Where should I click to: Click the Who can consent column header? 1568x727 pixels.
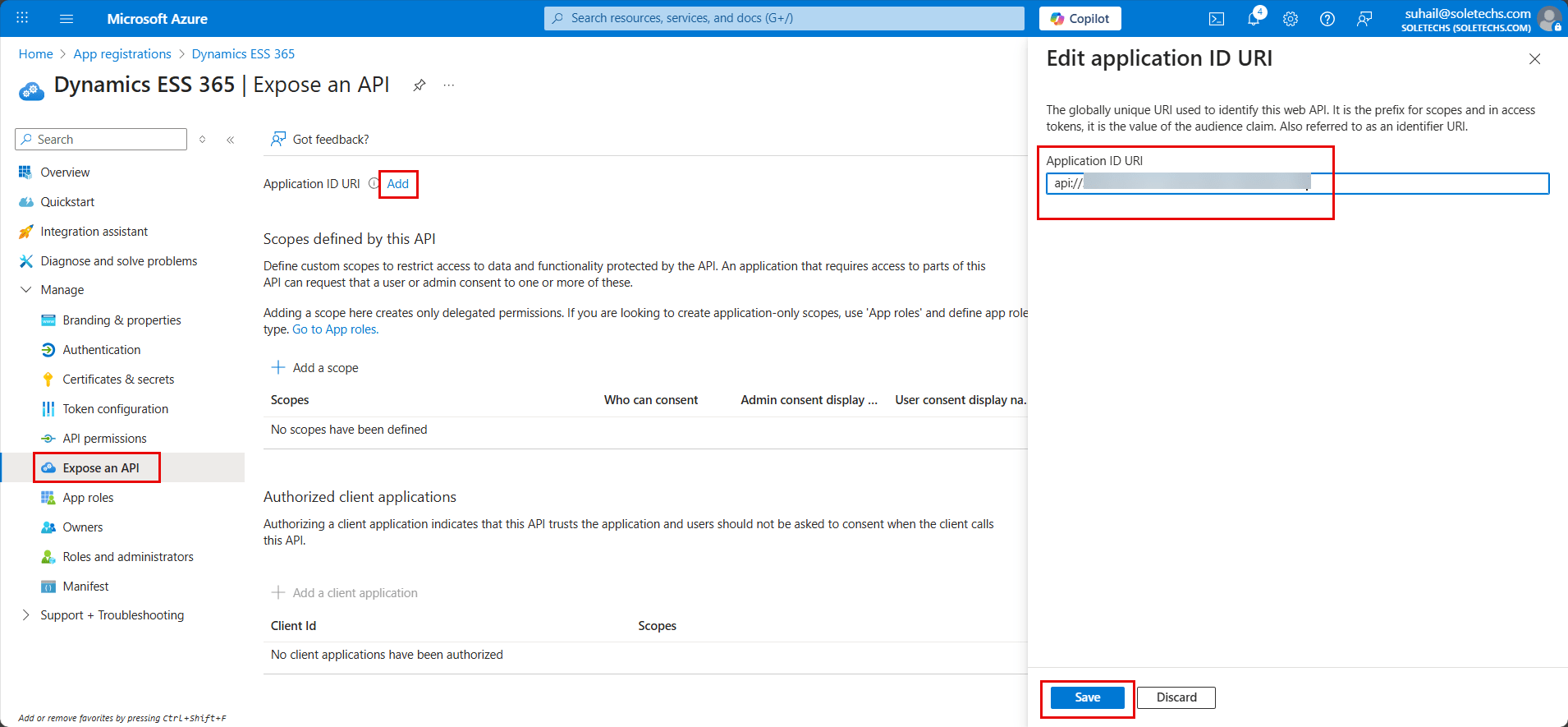click(x=651, y=400)
